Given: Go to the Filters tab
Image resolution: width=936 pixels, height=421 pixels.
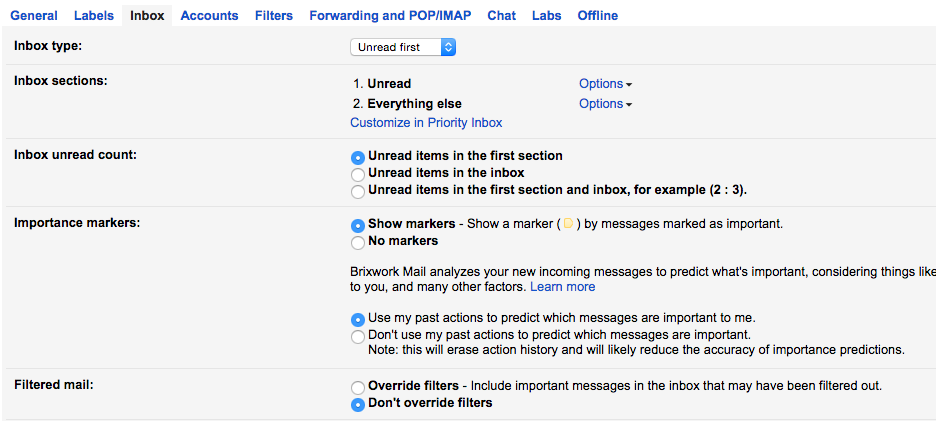Looking at the screenshot, I should pyautogui.click(x=274, y=16).
